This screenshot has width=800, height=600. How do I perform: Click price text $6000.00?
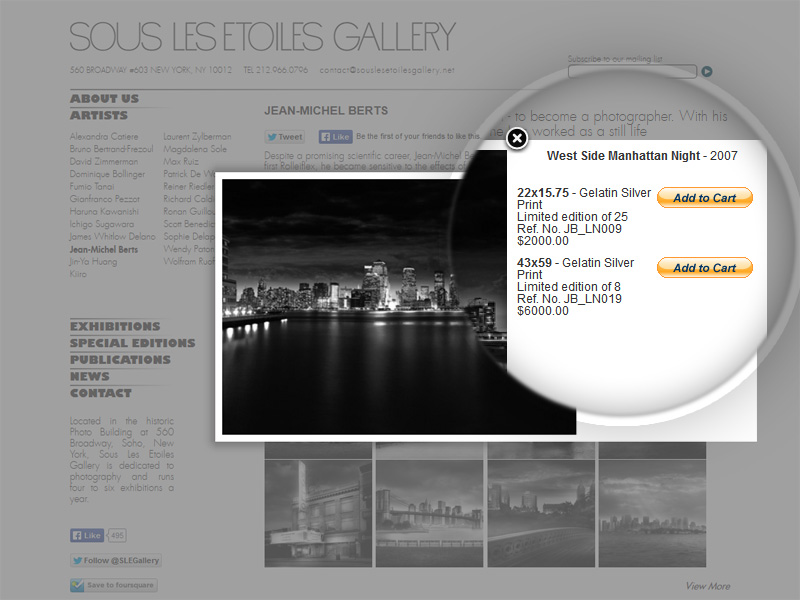(542, 311)
